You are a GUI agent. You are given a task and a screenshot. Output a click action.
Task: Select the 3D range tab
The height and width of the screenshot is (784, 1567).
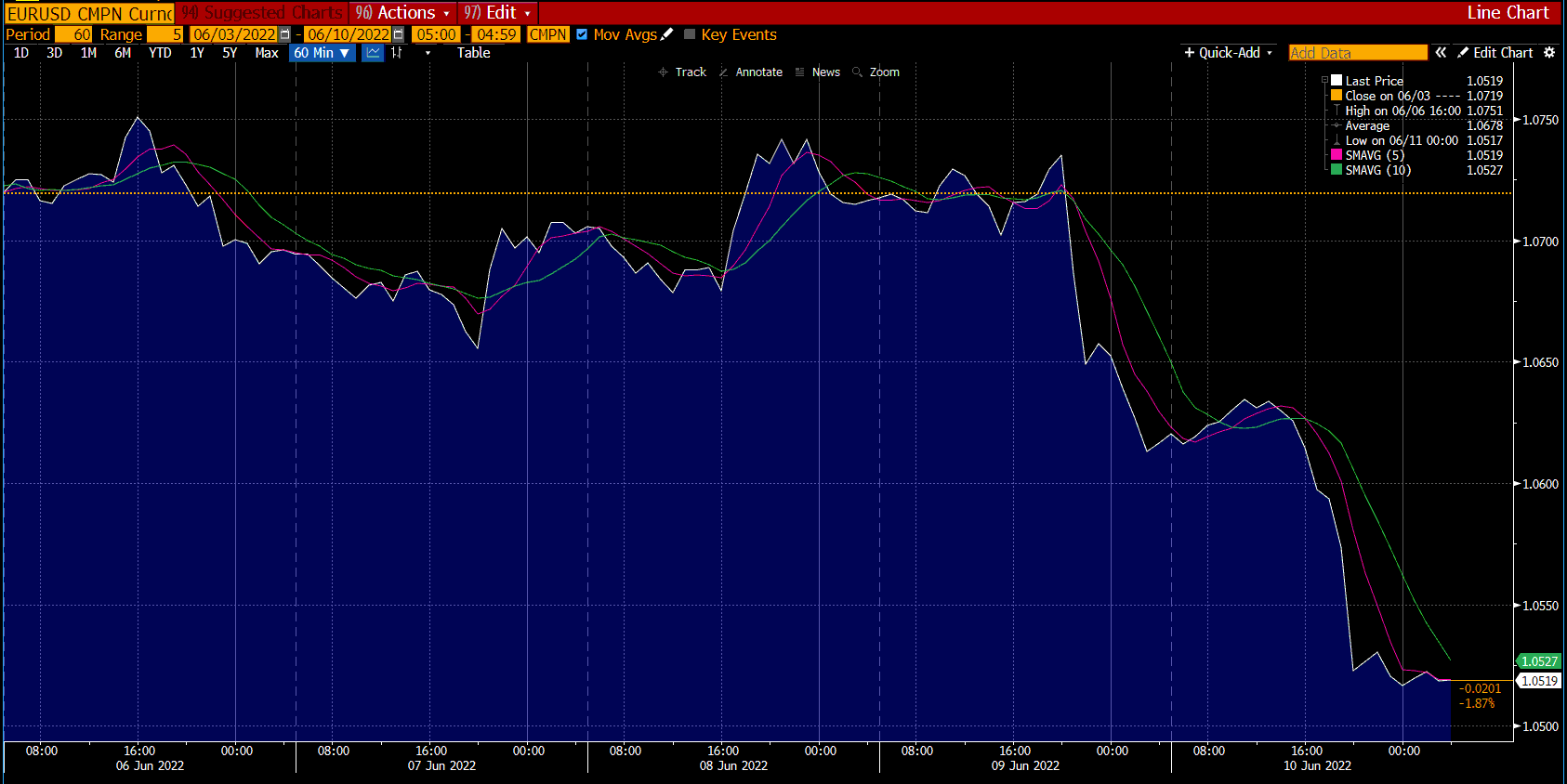[55, 53]
